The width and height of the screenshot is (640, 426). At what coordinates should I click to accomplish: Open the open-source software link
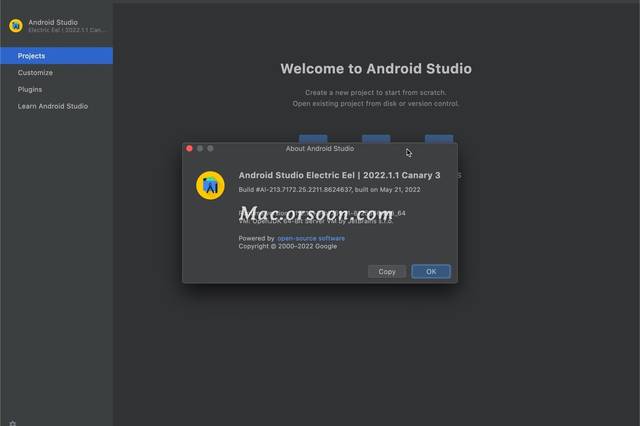[311, 238]
